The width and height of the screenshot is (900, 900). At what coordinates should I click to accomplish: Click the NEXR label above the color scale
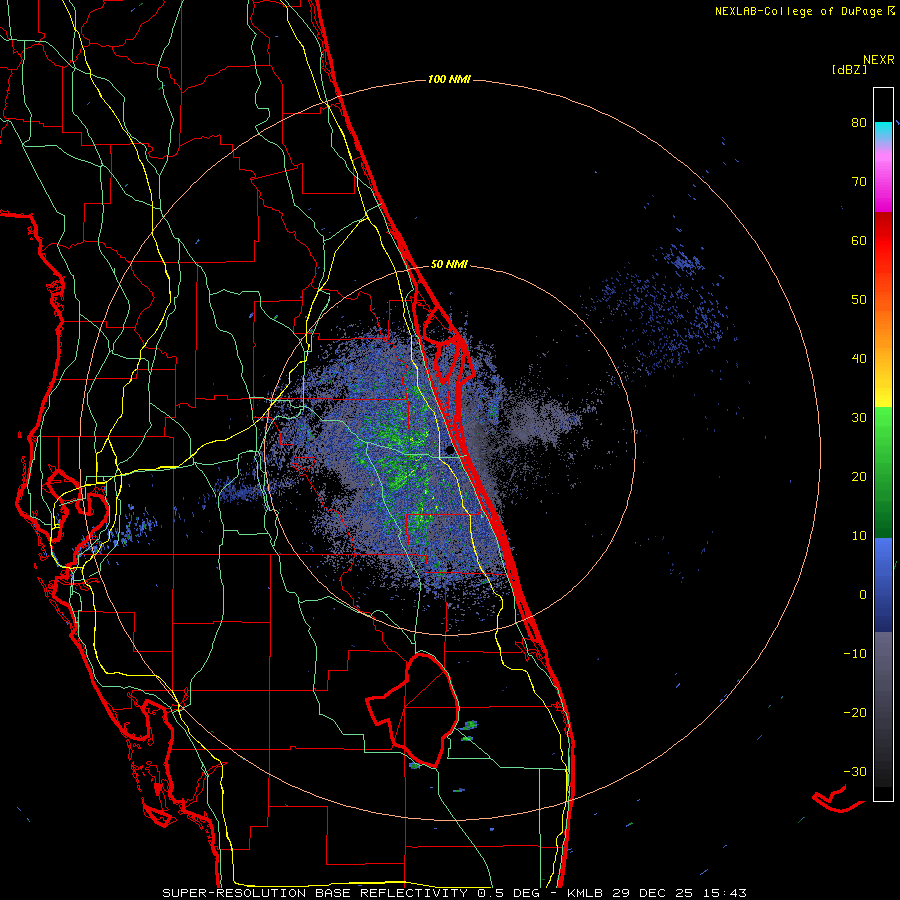tap(878, 60)
